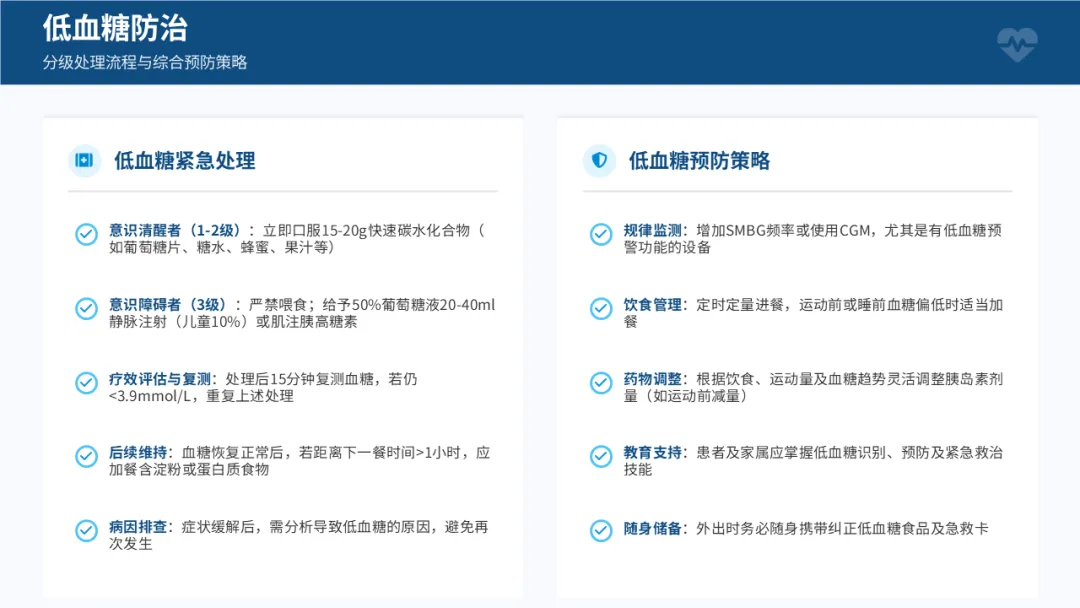Click text 增加SMBG频率或使用CGM
This screenshot has width=1080, height=608.
point(783,231)
